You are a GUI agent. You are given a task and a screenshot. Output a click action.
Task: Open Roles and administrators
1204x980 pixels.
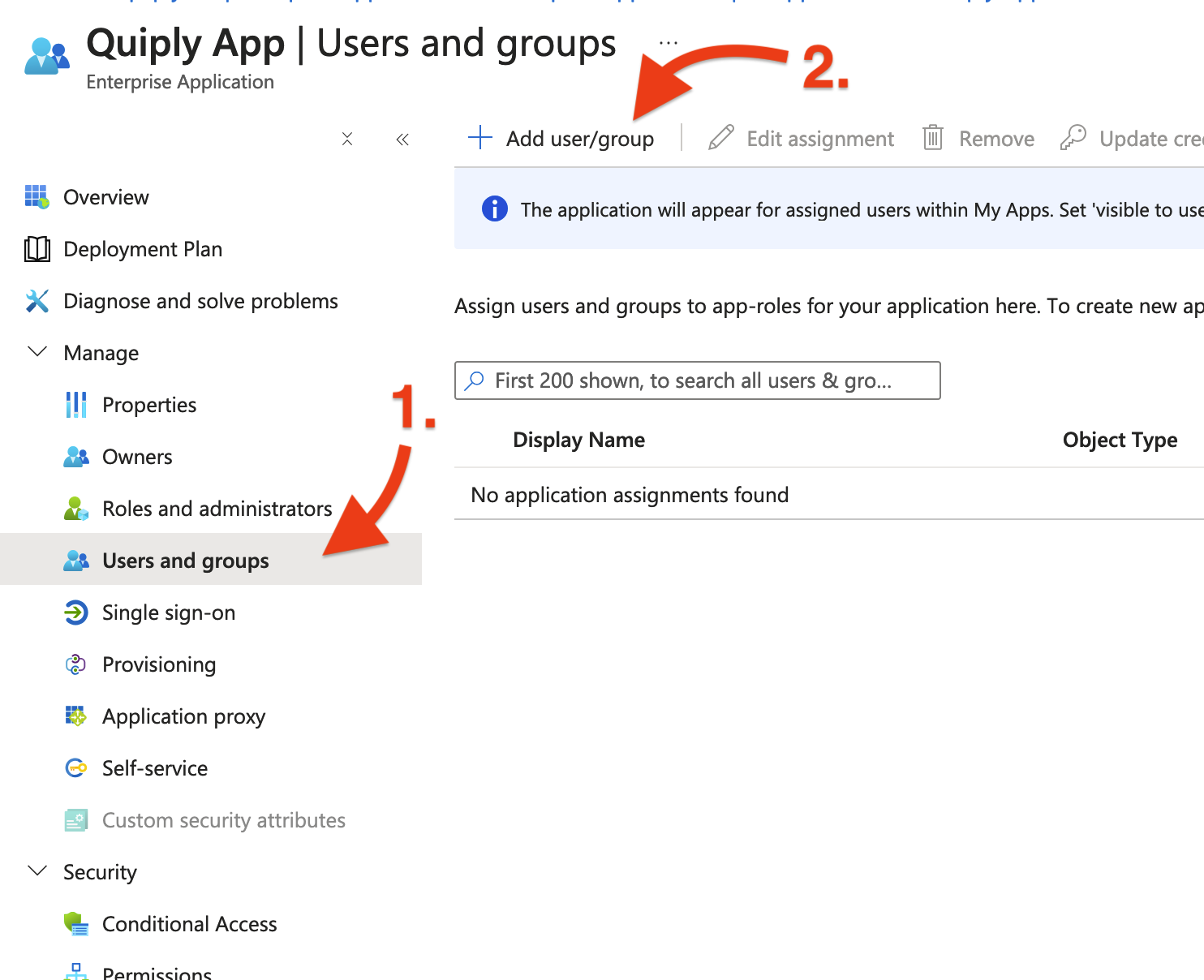tap(217, 509)
